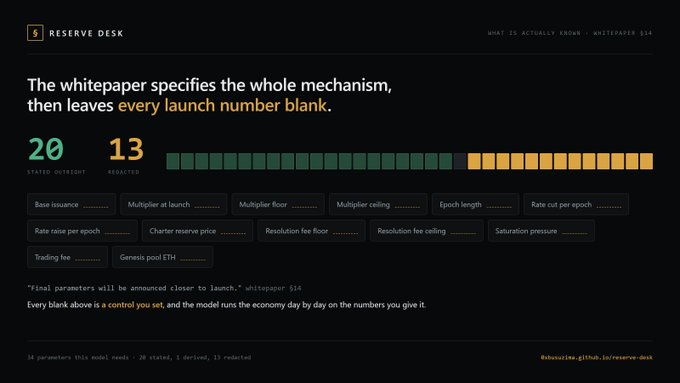Click the Reserve Desk section-sign logo icon
The image size is (680, 383).
tap(35, 33)
